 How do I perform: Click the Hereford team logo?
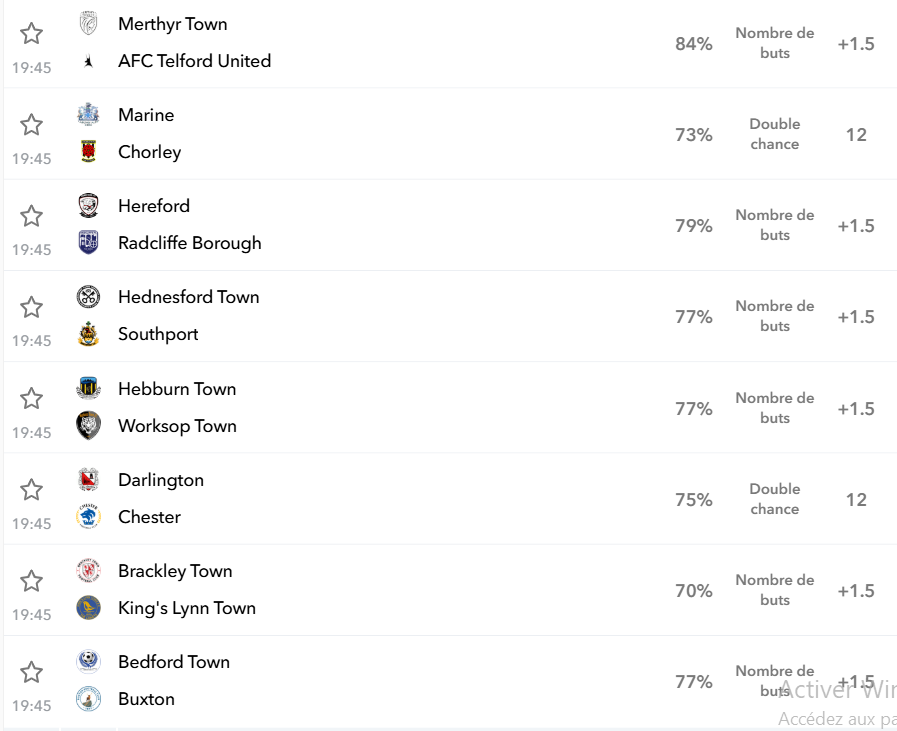click(88, 205)
